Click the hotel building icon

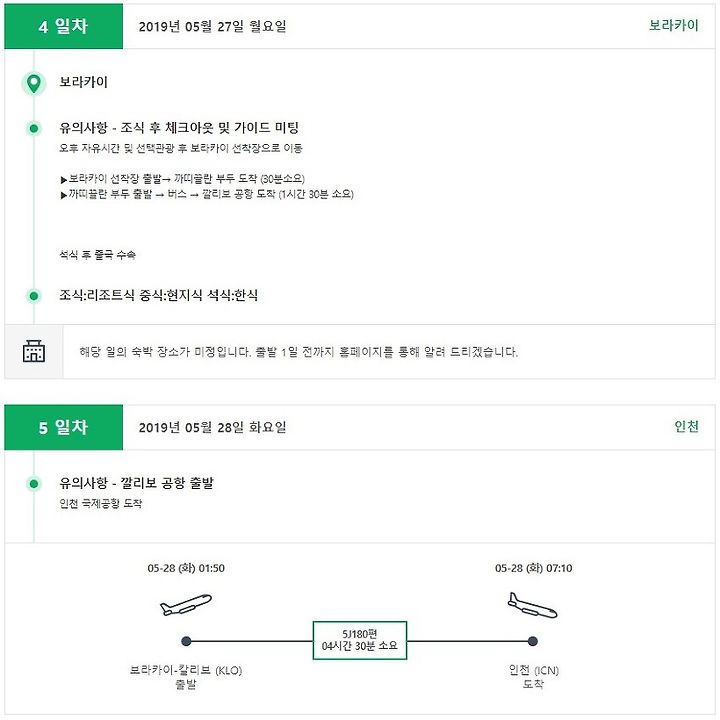point(34,351)
